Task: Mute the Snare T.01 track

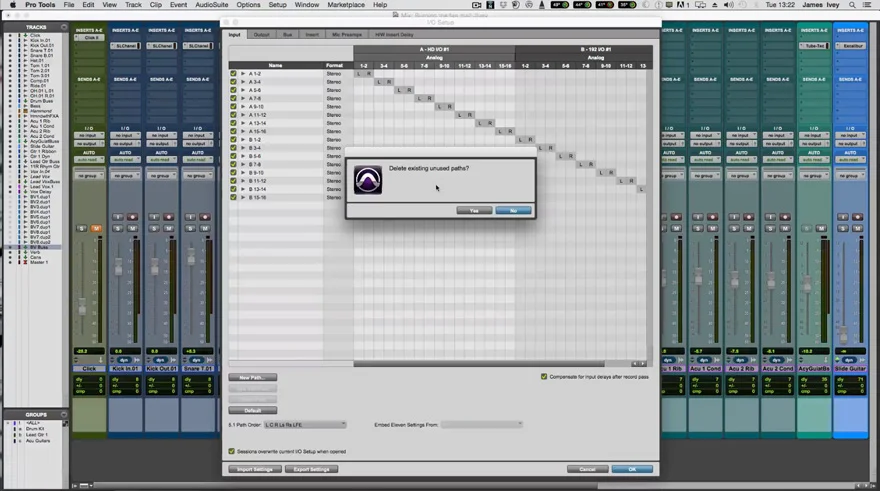Action: (205, 228)
